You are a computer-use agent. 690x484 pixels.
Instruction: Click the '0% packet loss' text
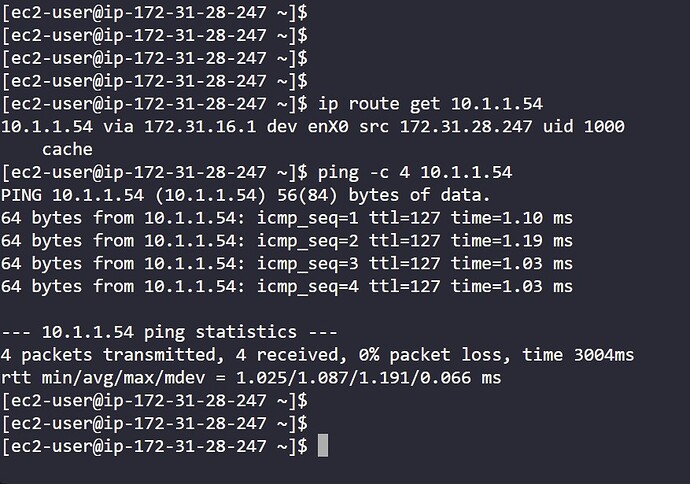pyautogui.click(x=430, y=355)
